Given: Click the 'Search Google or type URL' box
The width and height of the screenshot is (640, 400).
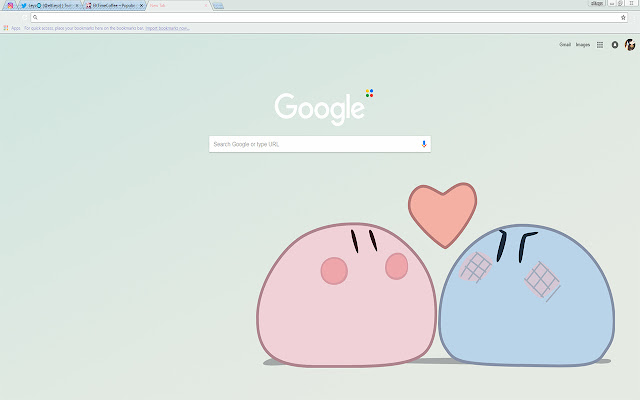Looking at the screenshot, I should click(x=320, y=144).
